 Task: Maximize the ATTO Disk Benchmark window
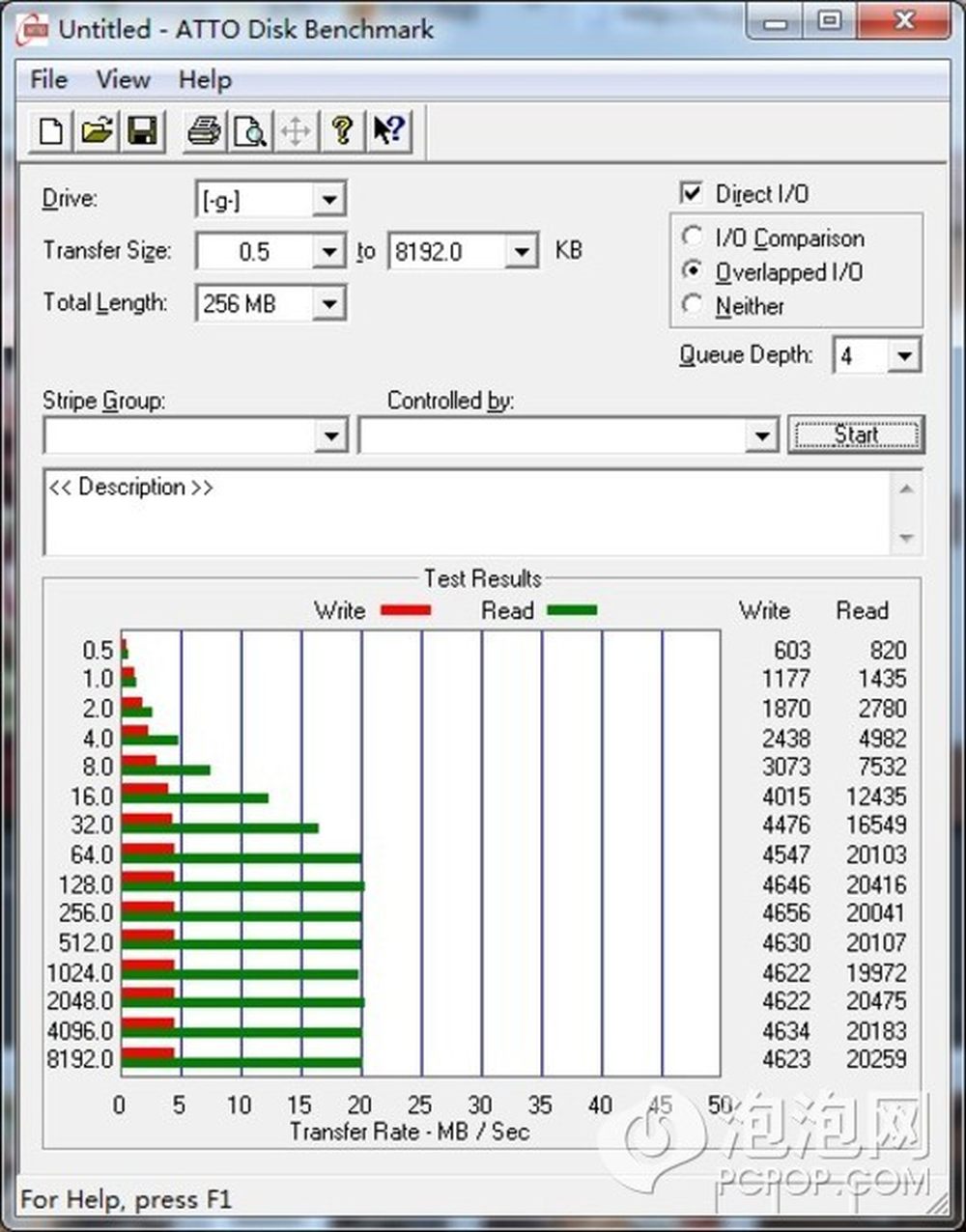pyautogui.click(x=830, y=23)
